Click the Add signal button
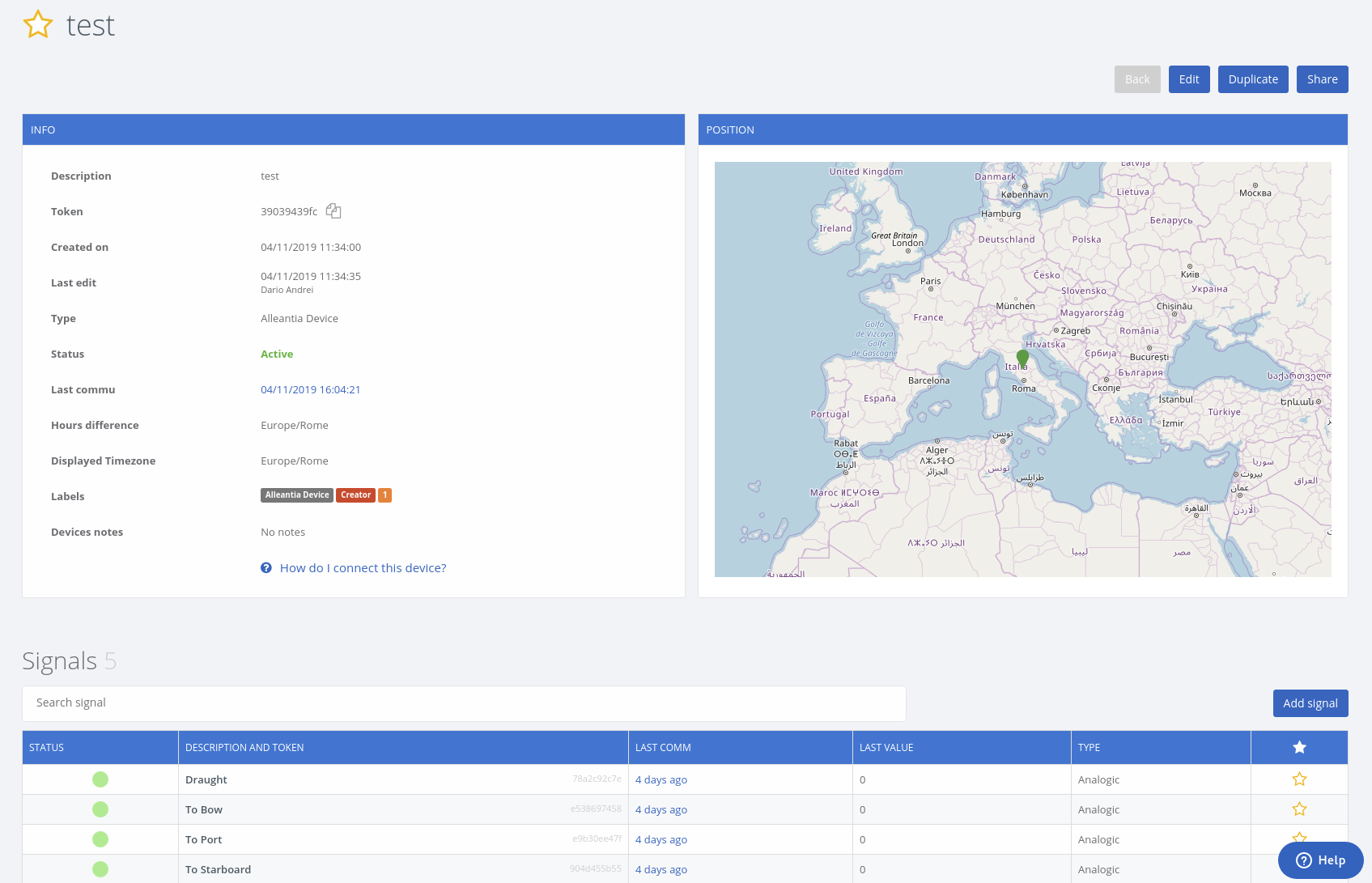The height and width of the screenshot is (883, 1372). coord(1310,703)
